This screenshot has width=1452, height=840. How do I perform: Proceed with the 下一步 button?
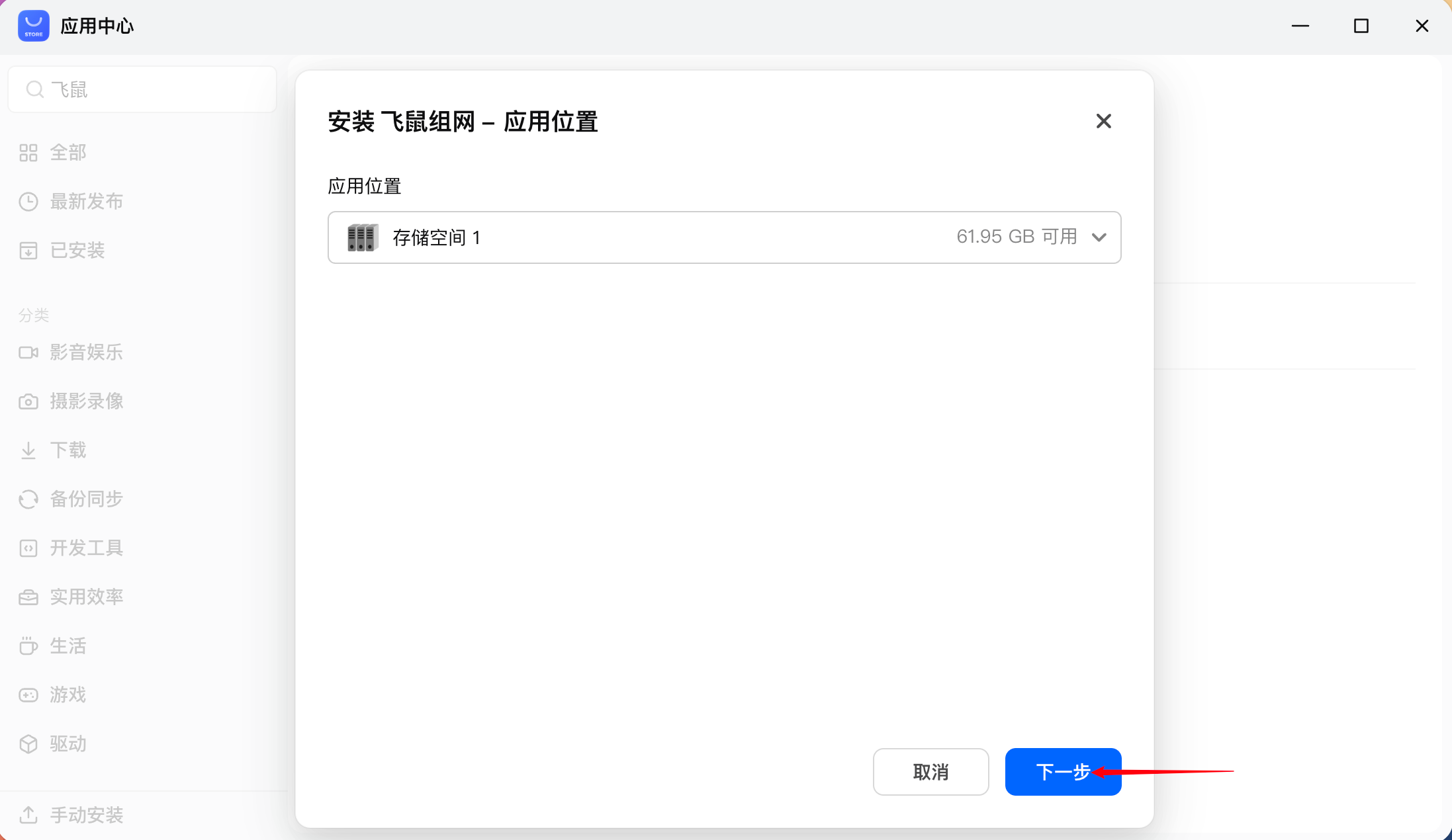[x=1063, y=772]
